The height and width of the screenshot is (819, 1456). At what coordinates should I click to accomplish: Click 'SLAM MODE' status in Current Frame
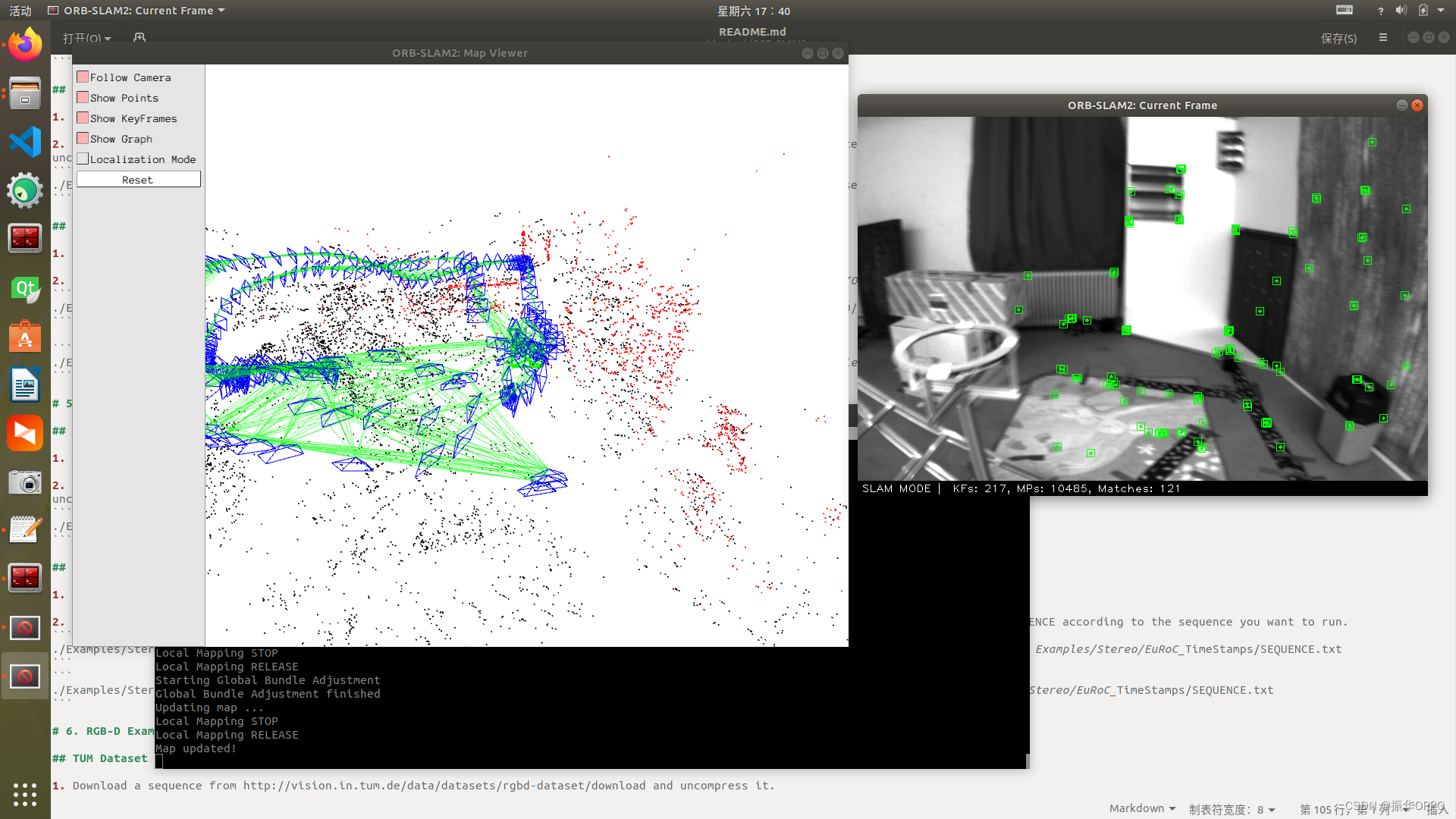(x=896, y=488)
